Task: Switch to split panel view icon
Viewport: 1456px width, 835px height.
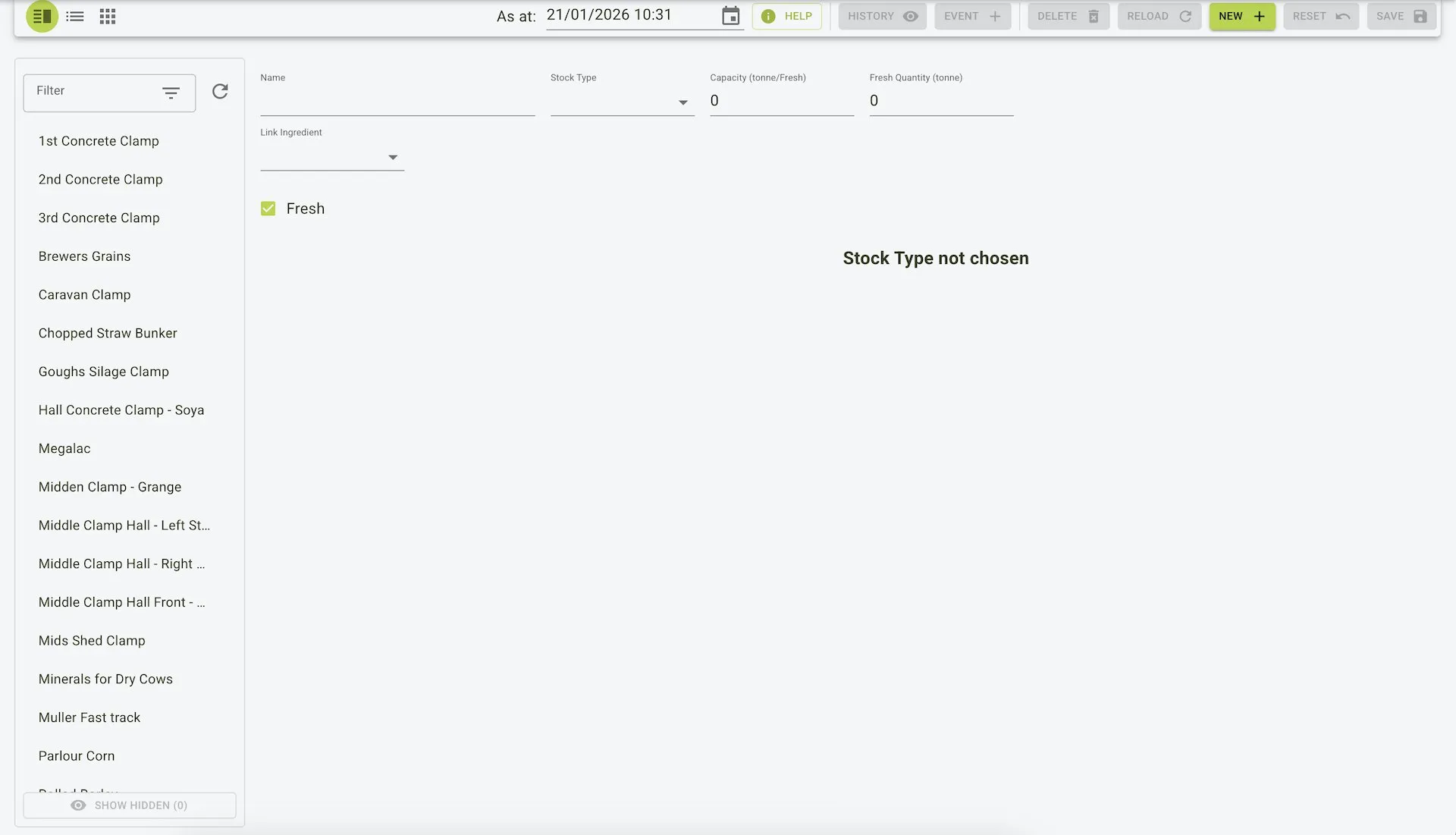Action: (42, 16)
